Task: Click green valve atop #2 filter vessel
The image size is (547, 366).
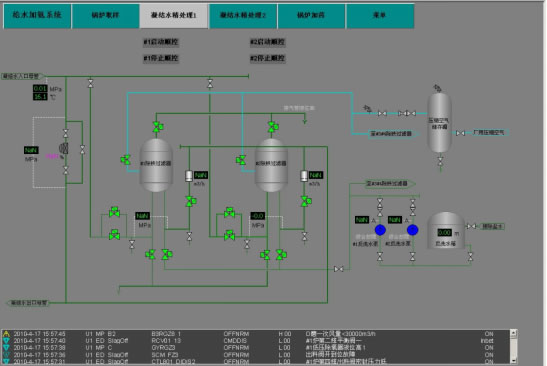Action: [x=273, y=127]
